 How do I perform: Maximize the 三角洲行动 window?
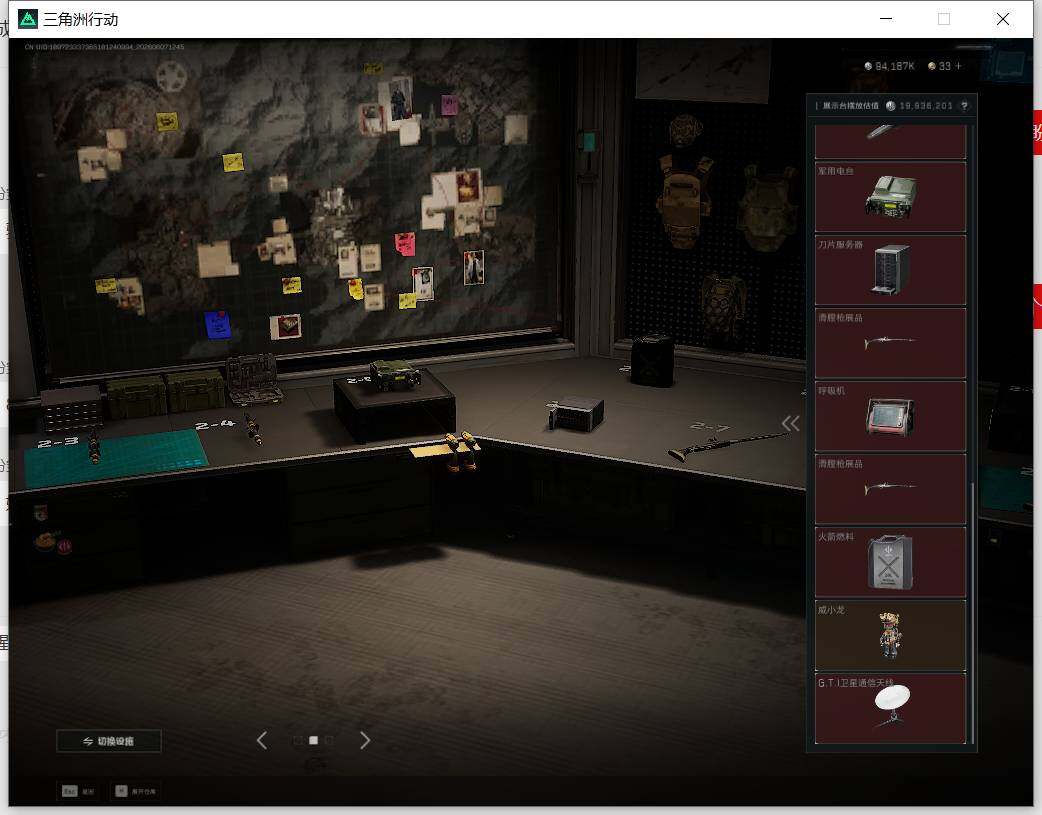coord(944,19)
